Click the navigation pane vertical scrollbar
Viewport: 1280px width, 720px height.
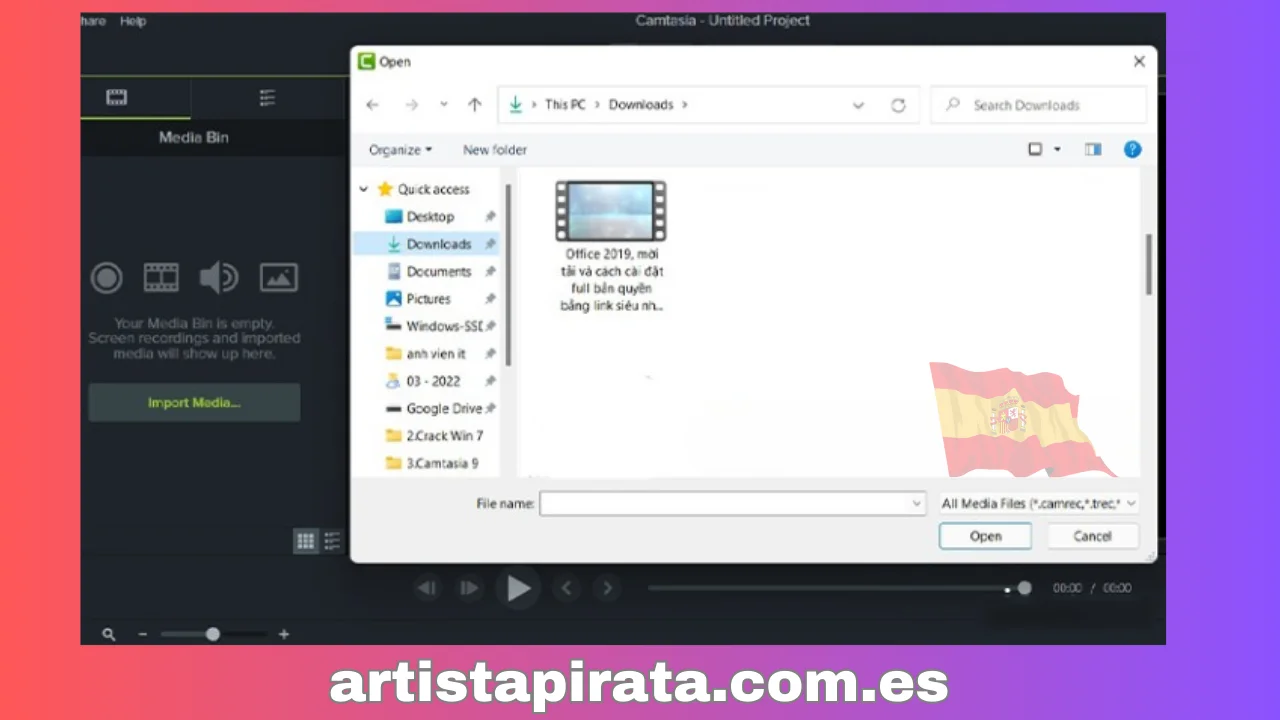507,273
